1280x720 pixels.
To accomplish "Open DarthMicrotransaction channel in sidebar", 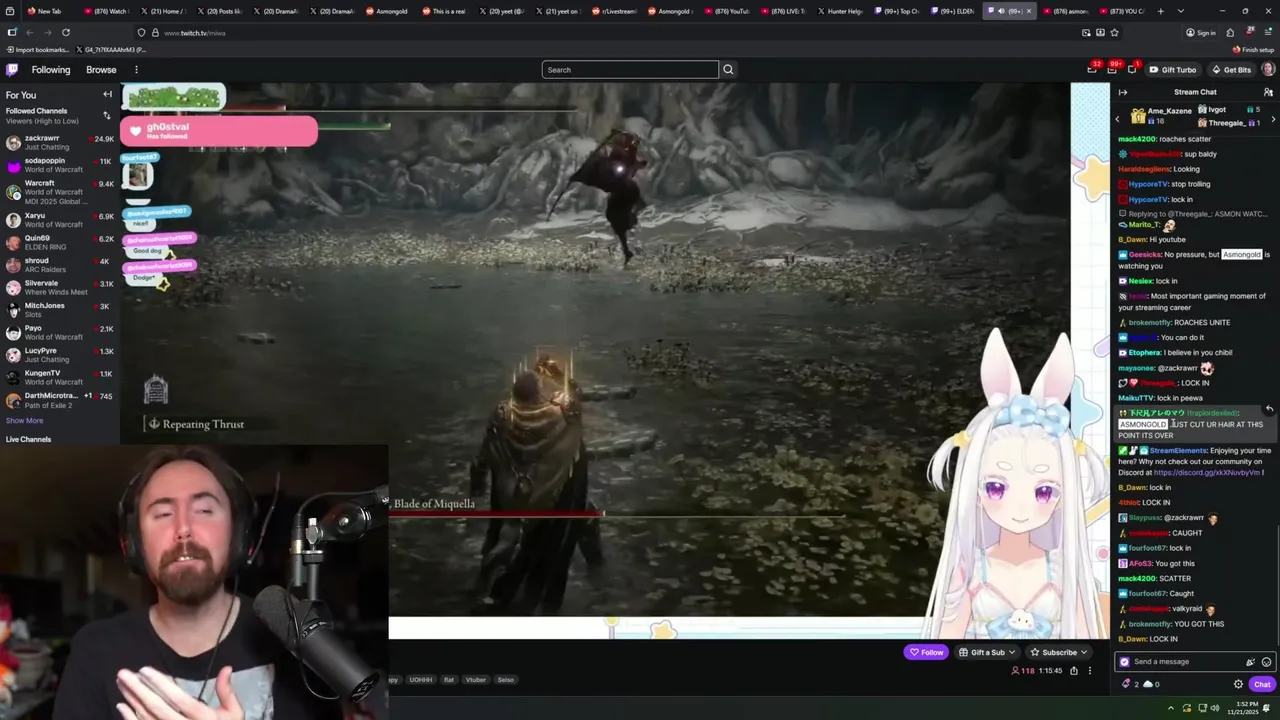I will pos(60,400).
